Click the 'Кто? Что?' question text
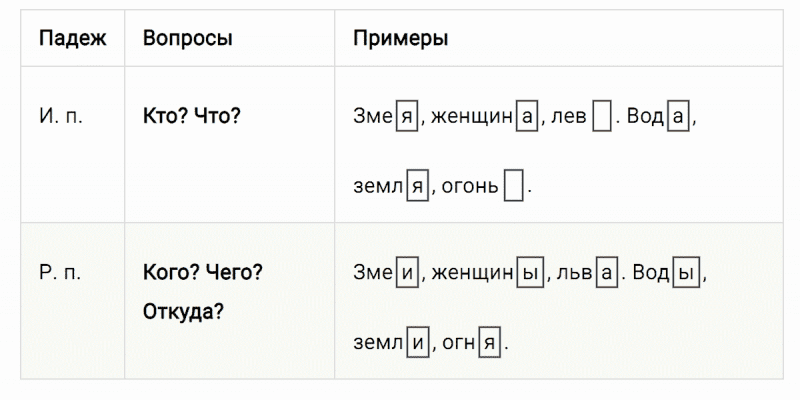The image size is (800, 400). 192,115
